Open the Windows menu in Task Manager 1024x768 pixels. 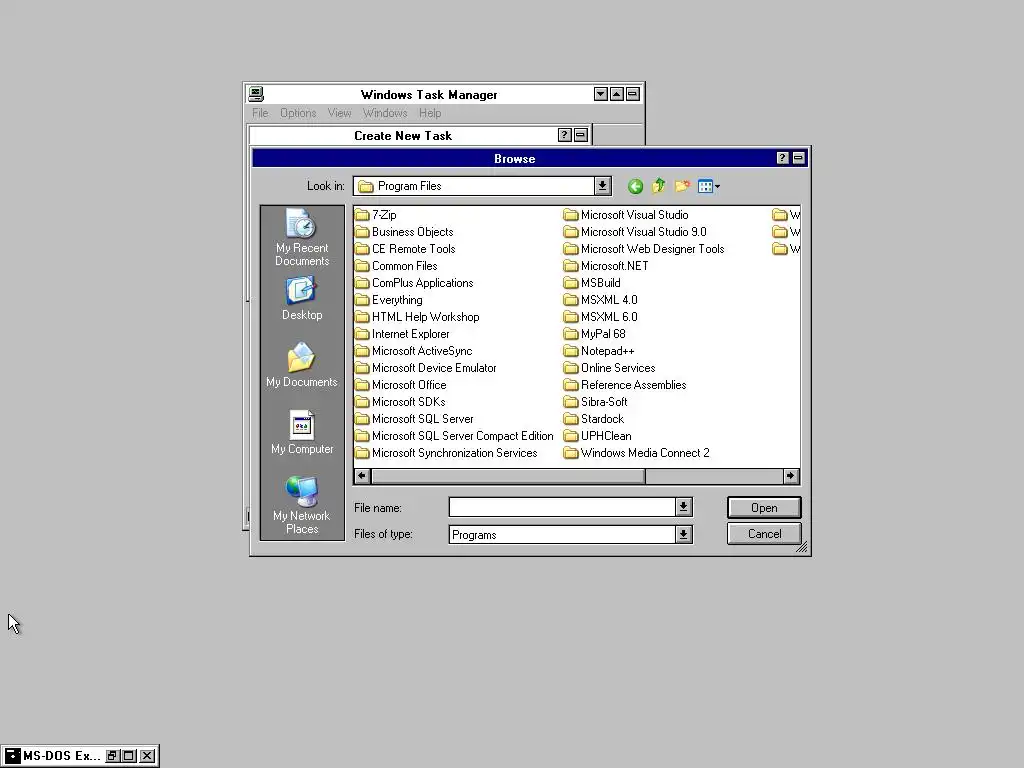[385, 113]
